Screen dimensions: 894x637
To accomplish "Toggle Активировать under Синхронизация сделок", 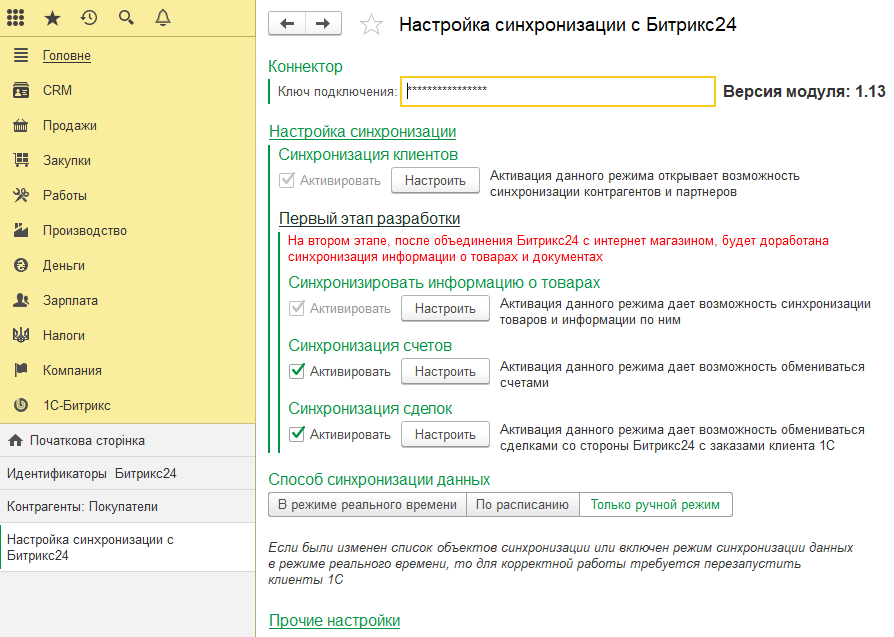I will pyautogui.click(x=296, y=435).
